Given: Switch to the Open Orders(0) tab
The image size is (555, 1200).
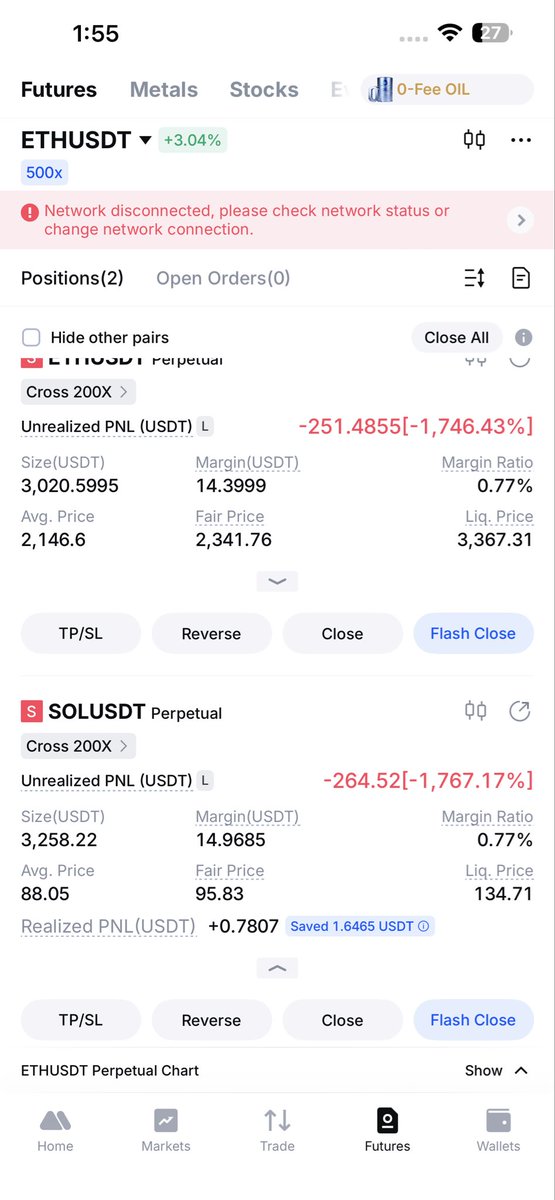Looking at the screenshot, I should tap(223, 278).
